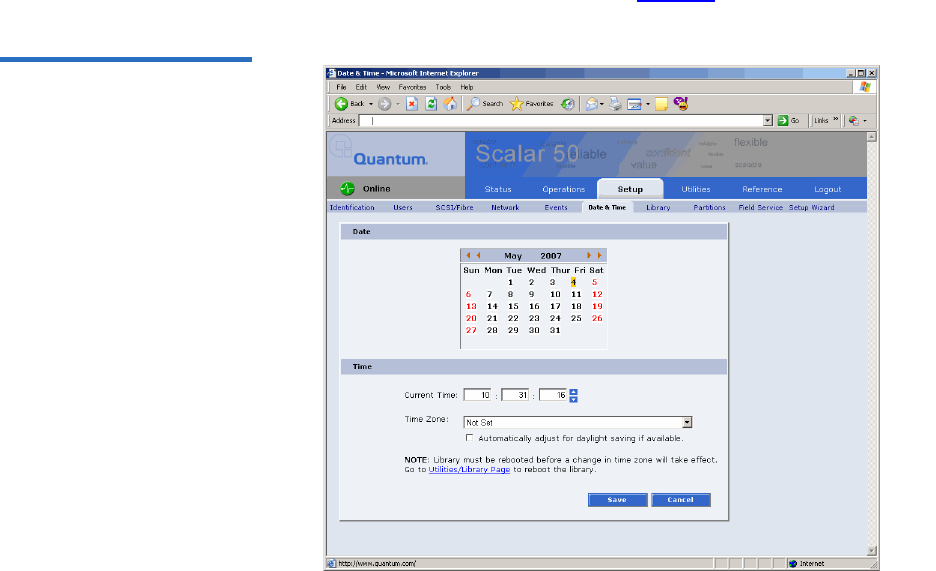The image size is (936, 571).
Task: Switch to the Reference tab
Action: point(762,189)
